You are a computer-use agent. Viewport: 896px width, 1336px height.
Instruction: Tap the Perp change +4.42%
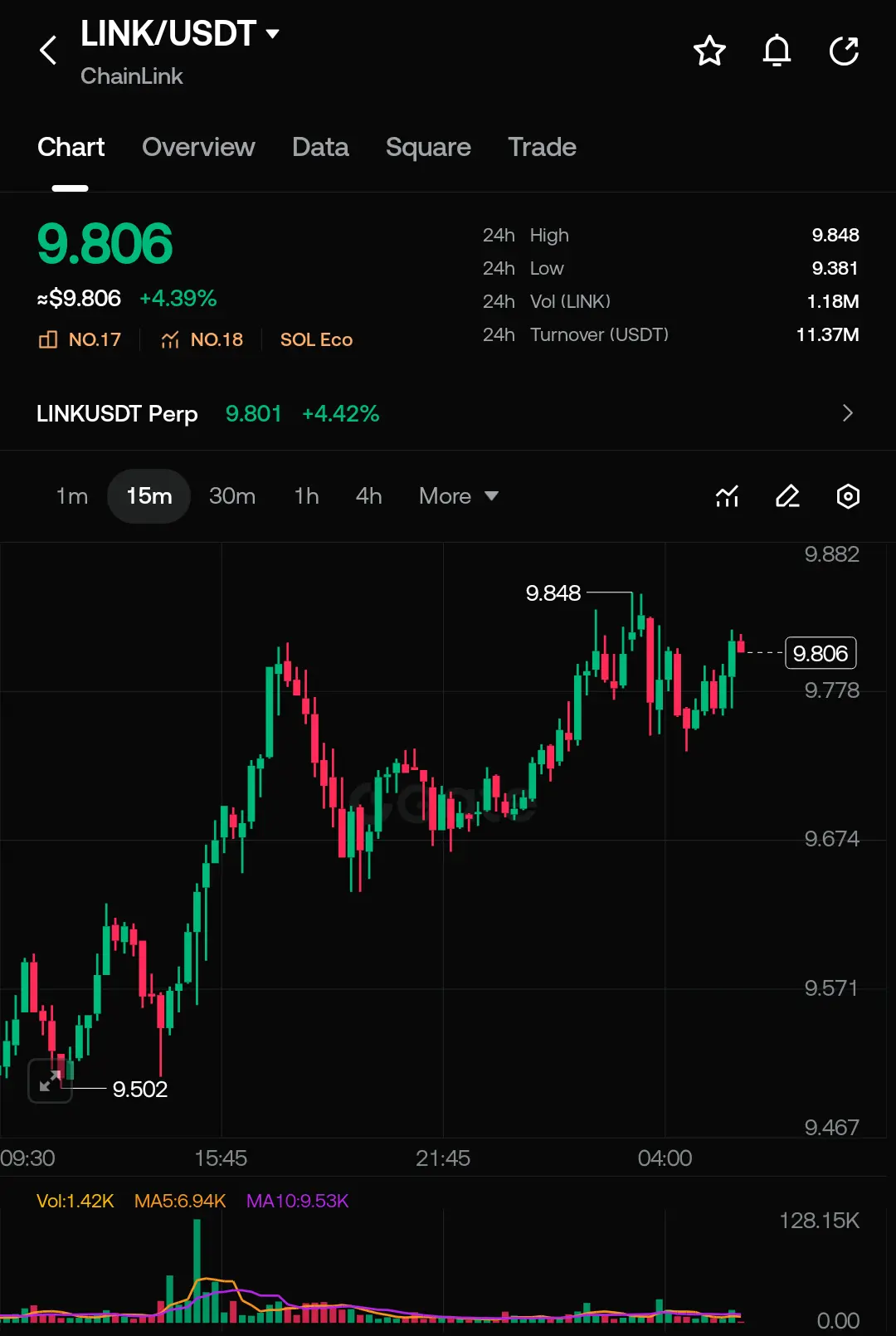pyautogui.click(x=340, y=413)
